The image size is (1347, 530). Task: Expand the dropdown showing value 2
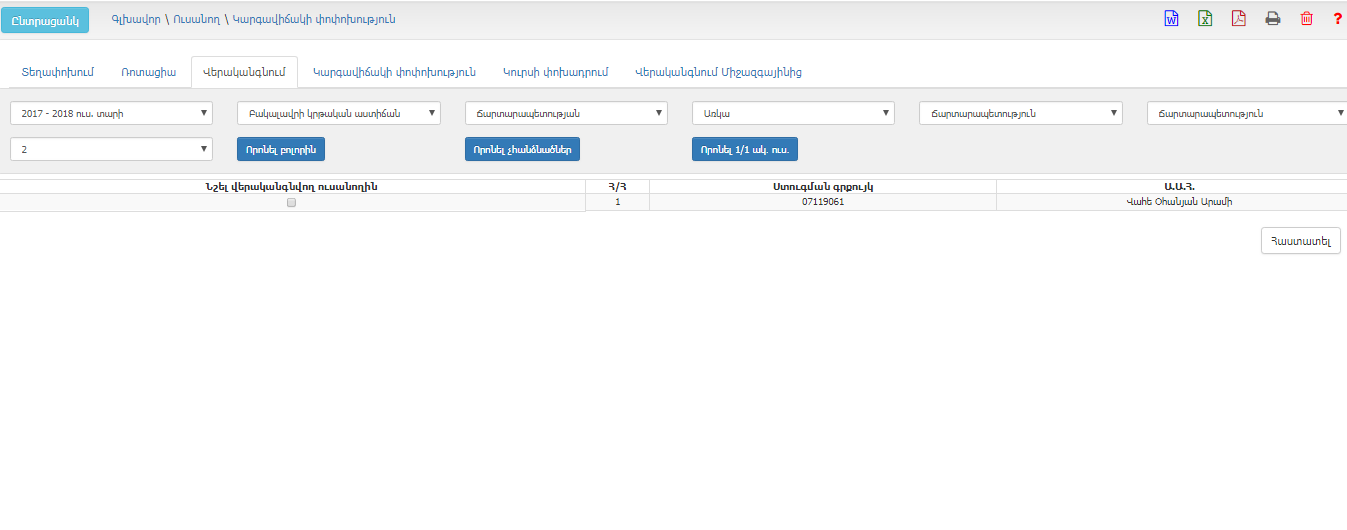[111, 149]
